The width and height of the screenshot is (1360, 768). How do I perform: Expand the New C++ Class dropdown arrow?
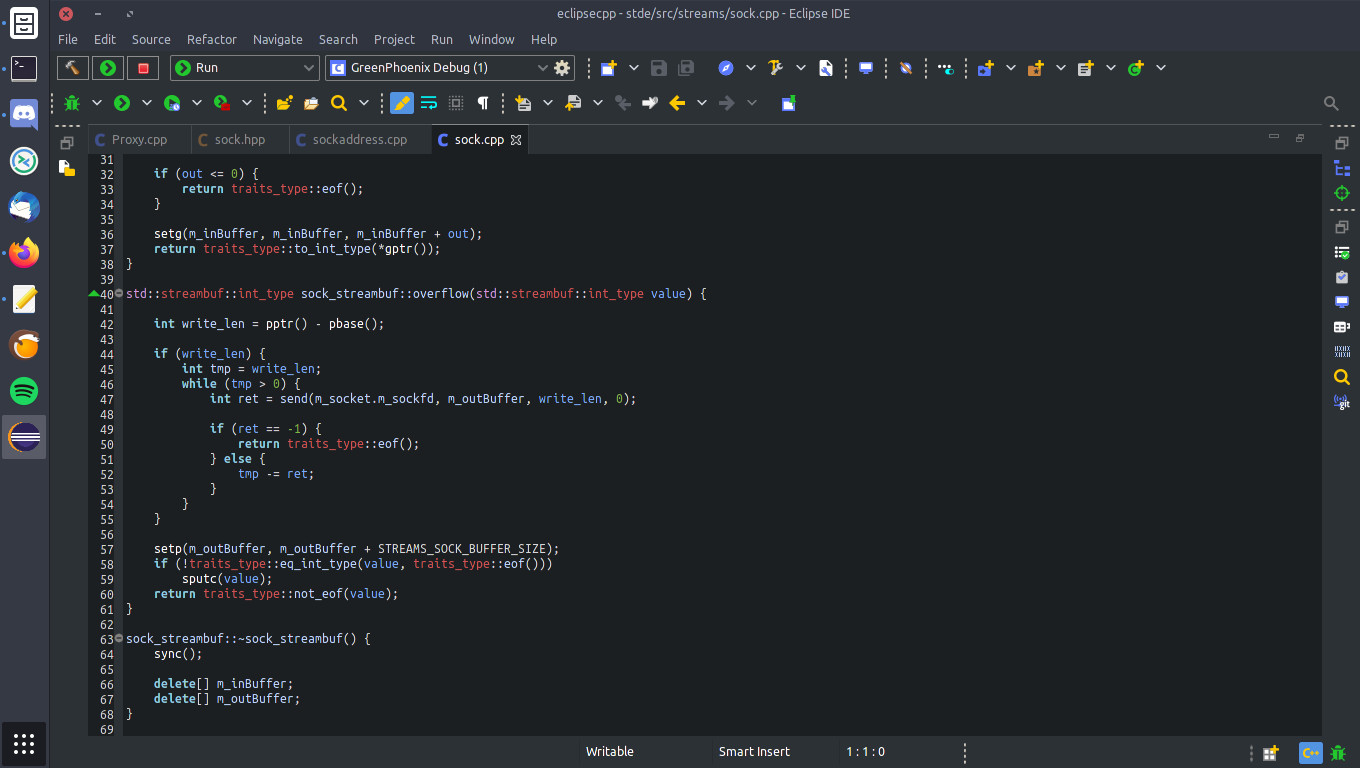coord(1160,68)
